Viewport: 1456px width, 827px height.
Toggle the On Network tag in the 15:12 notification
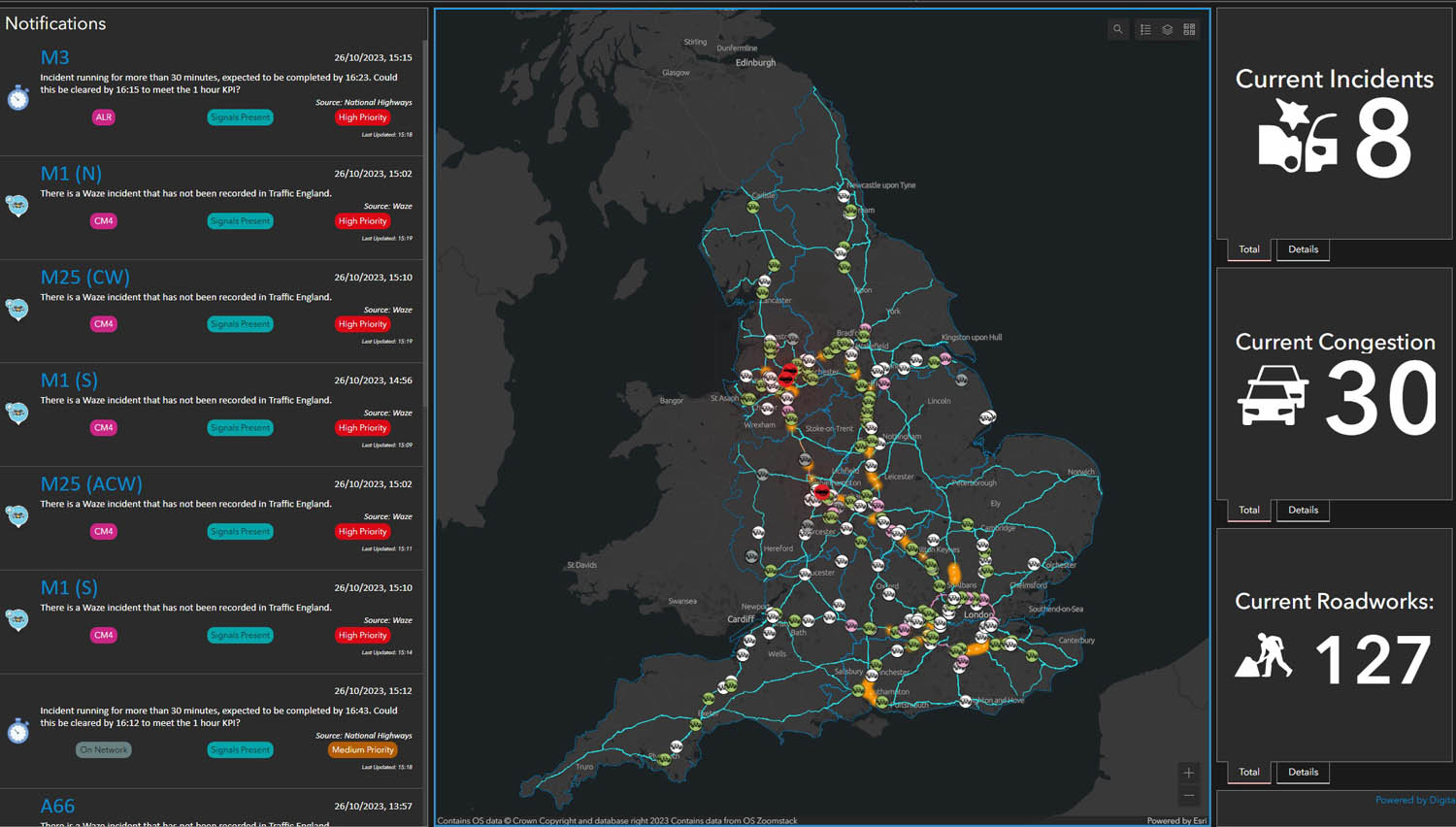point(103,748)
